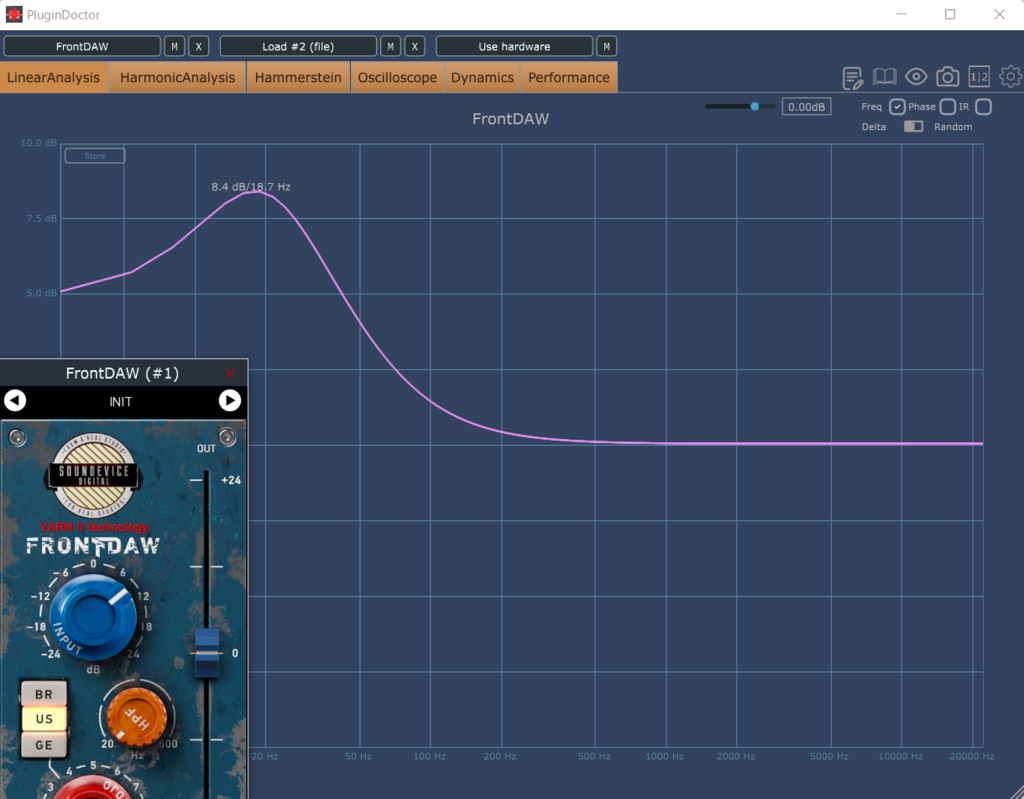Click the PluginDoctor app logo
Viewport: 1024px width, 799px height.
pyautogui.click(x=14, y=14)
